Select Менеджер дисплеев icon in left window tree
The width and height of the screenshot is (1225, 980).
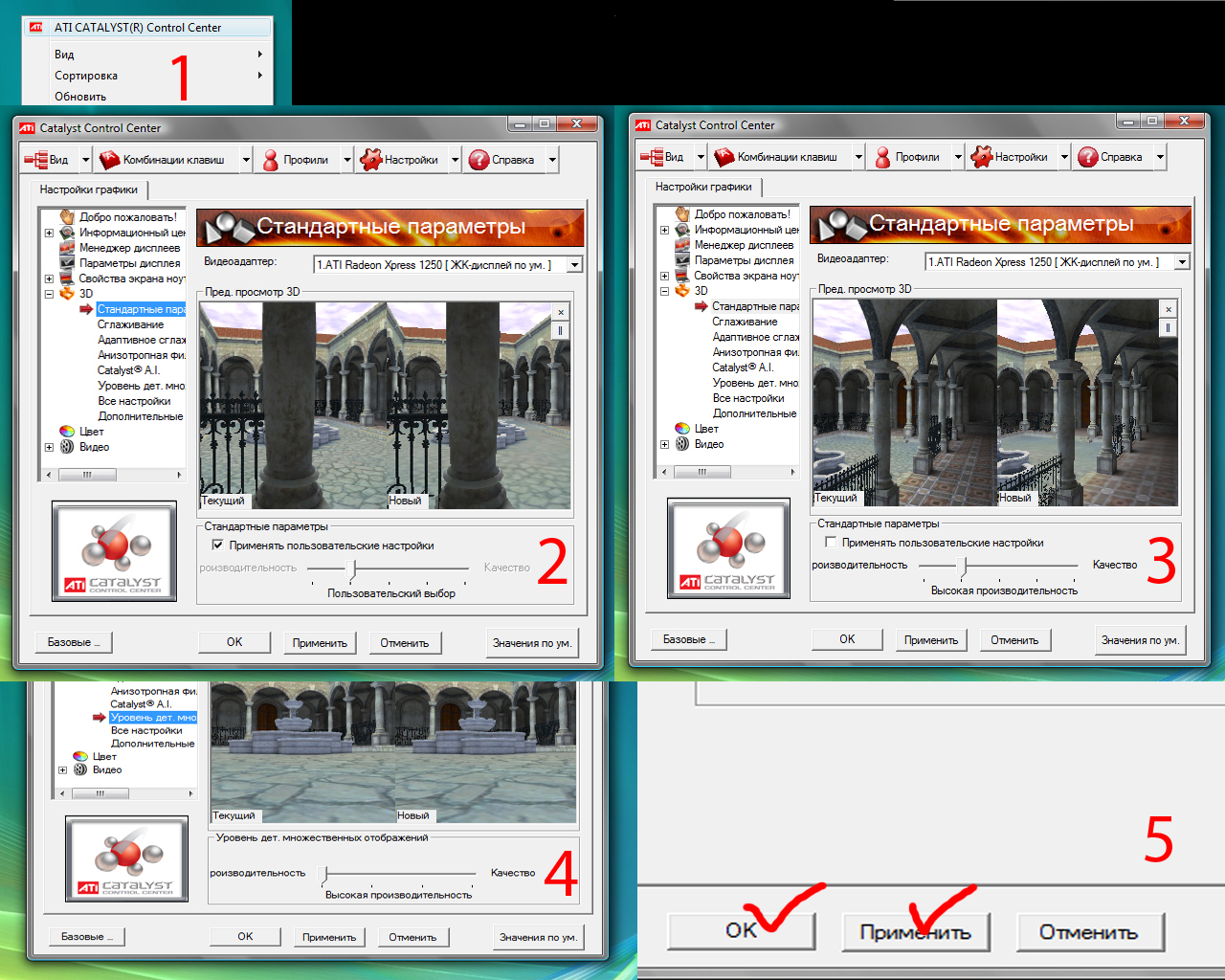(67, 248)
